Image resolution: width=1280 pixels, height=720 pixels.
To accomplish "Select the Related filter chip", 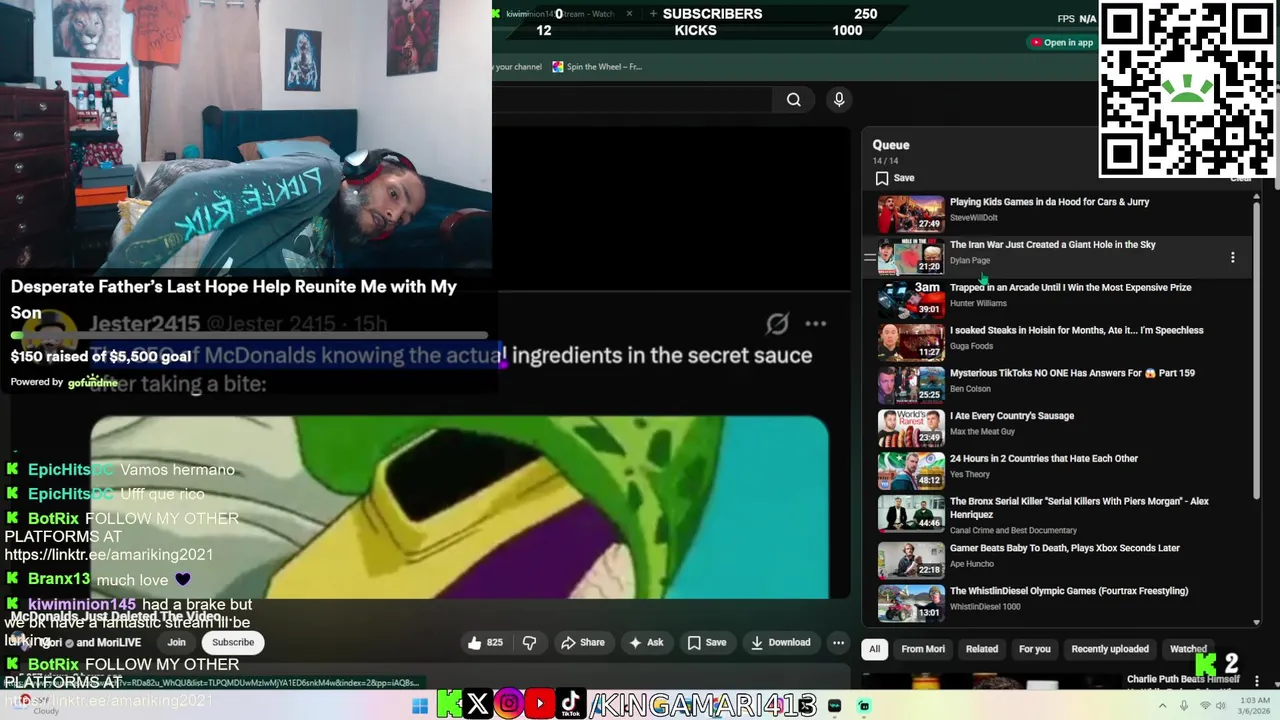I will [982, 649].
